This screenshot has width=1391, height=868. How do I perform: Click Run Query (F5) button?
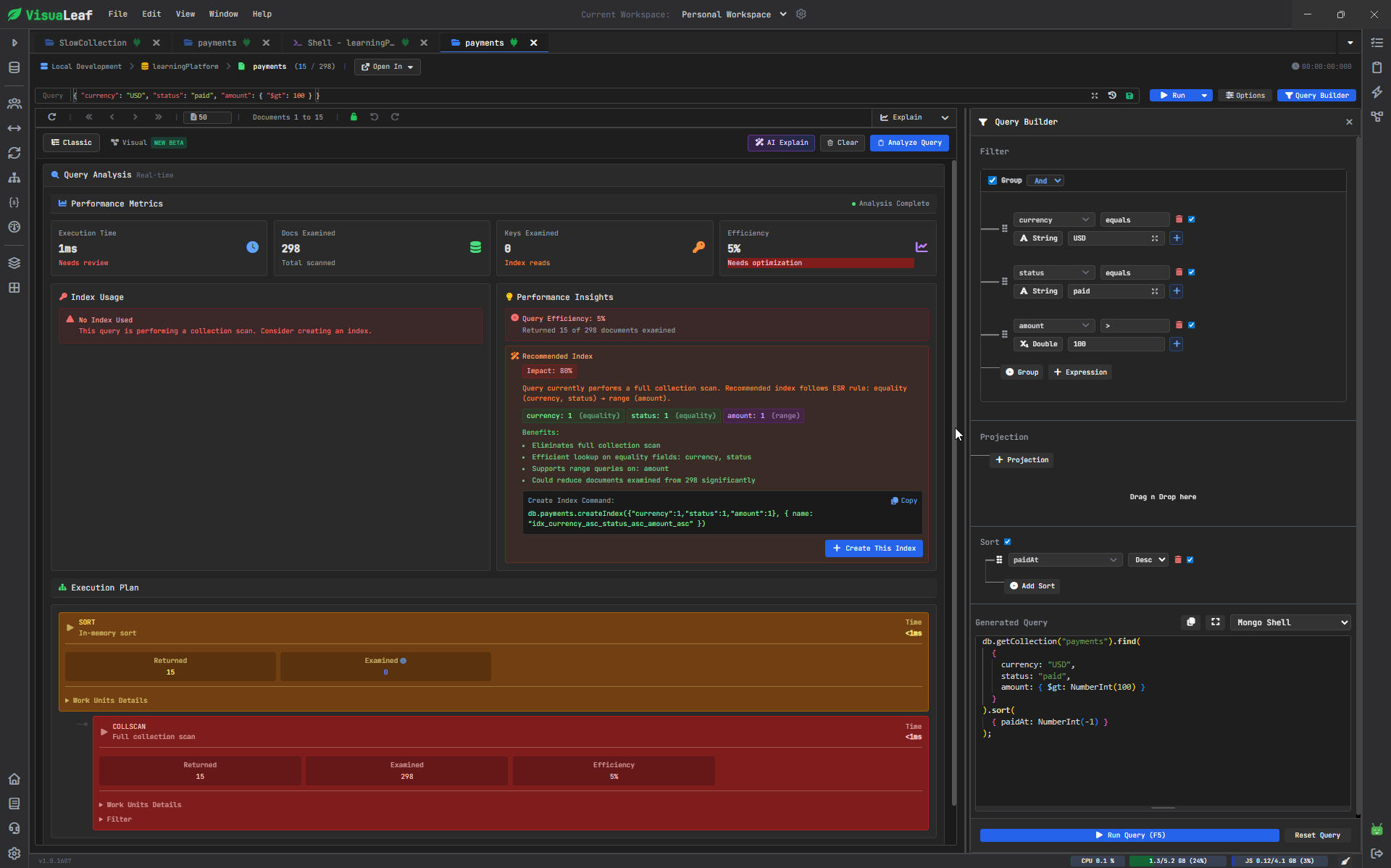coord(1129,835)
